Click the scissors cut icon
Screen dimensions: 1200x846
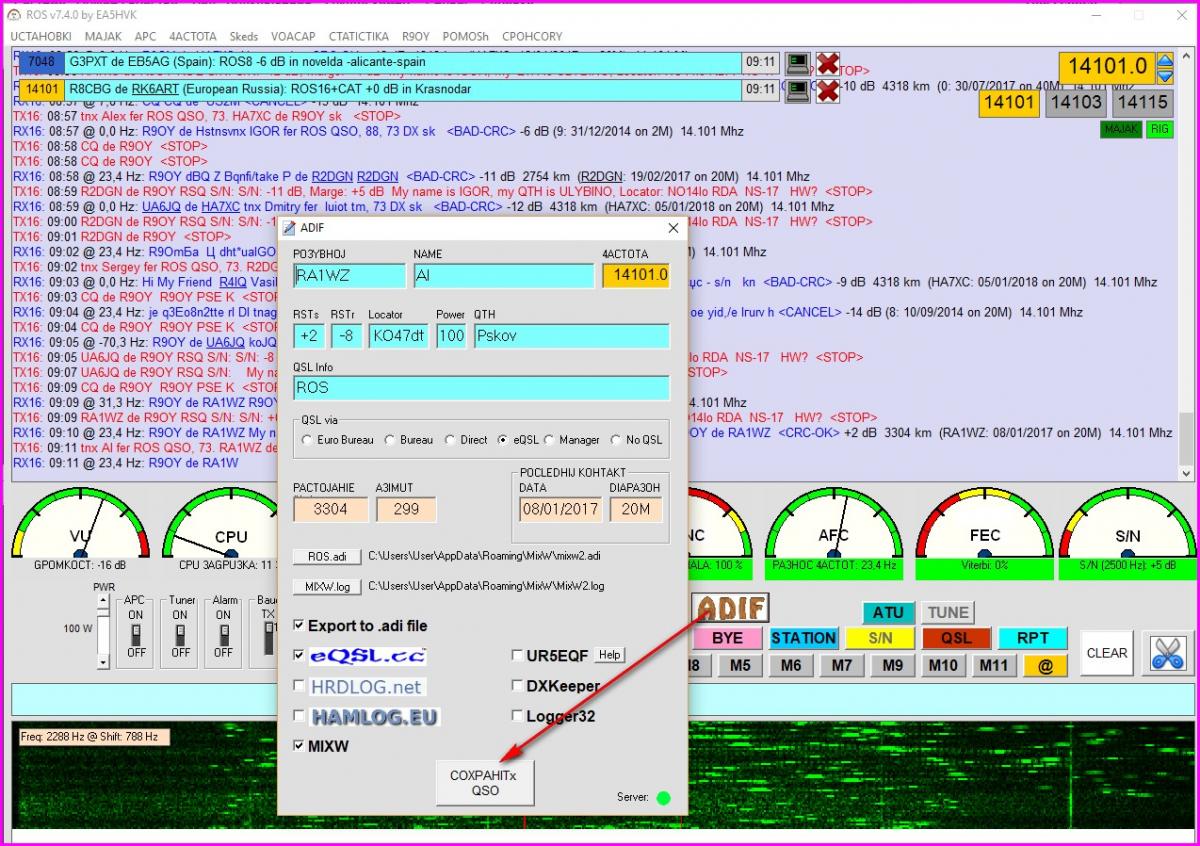coord(1166,653)
